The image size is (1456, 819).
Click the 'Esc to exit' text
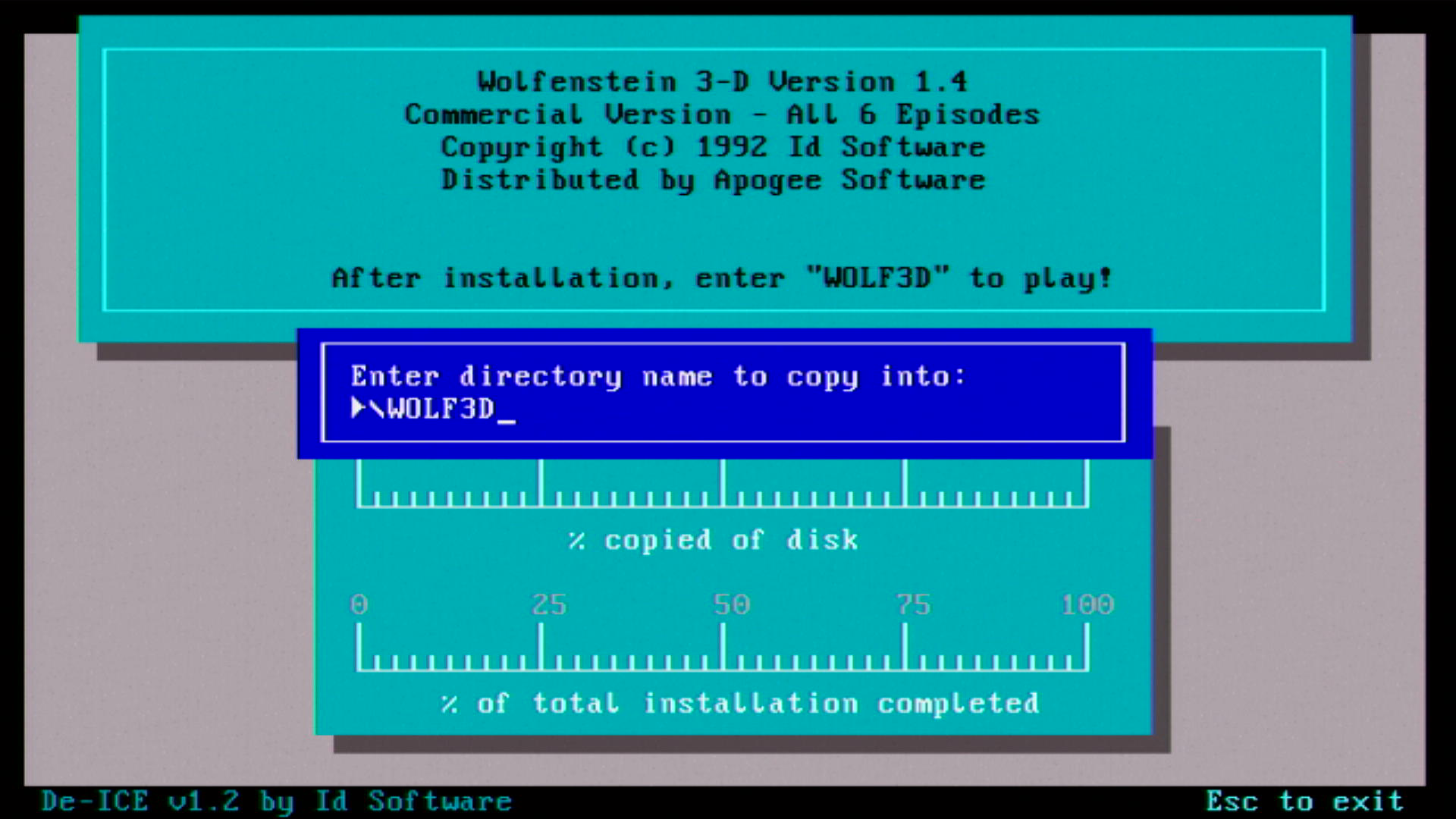(x=1304, y=801)
